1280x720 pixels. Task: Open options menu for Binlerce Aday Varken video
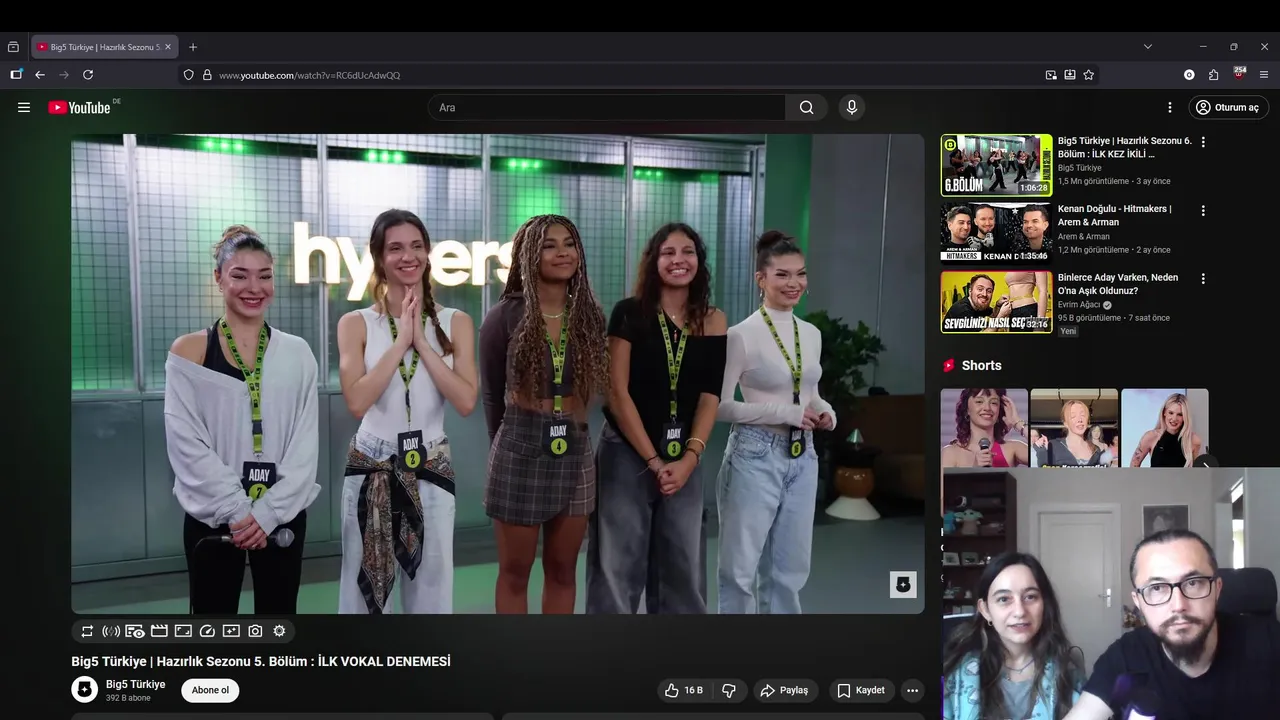pyautogui.click(x=1203, y=279)
